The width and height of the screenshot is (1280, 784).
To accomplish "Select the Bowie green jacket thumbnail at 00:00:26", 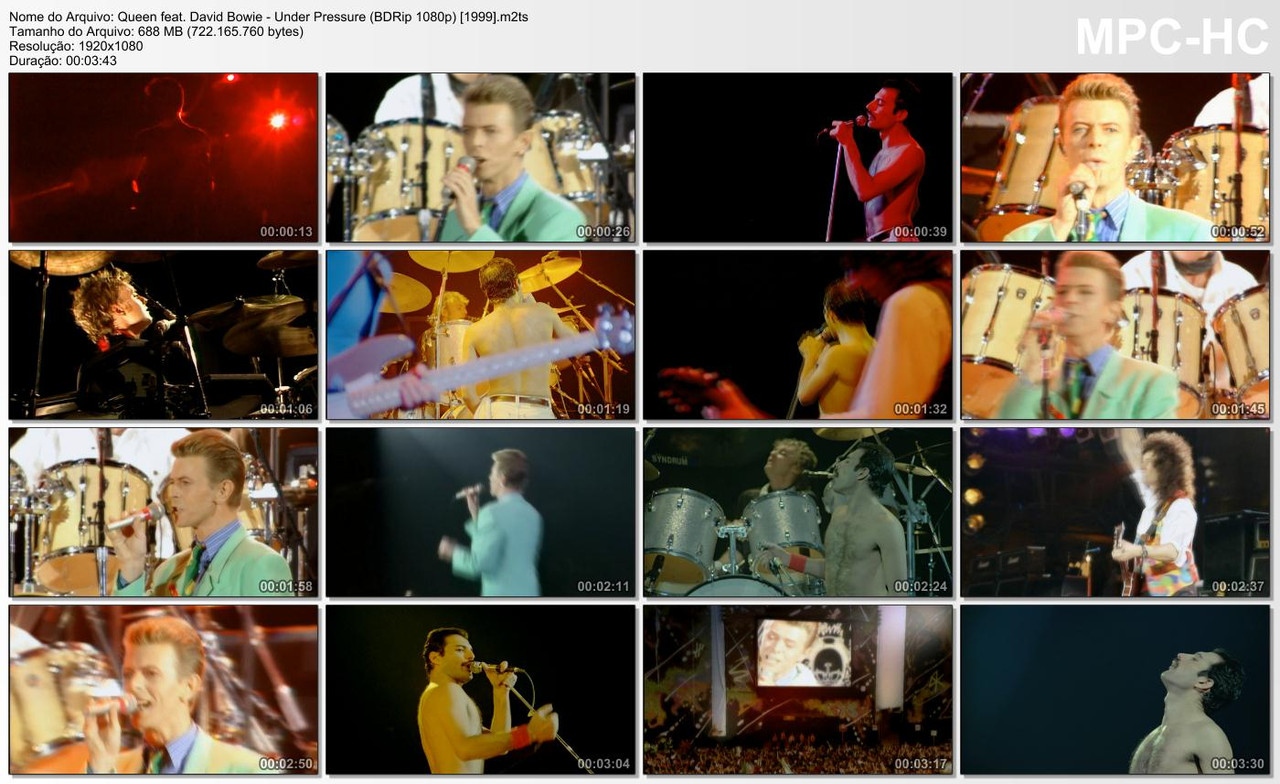I will coord(480,156).
